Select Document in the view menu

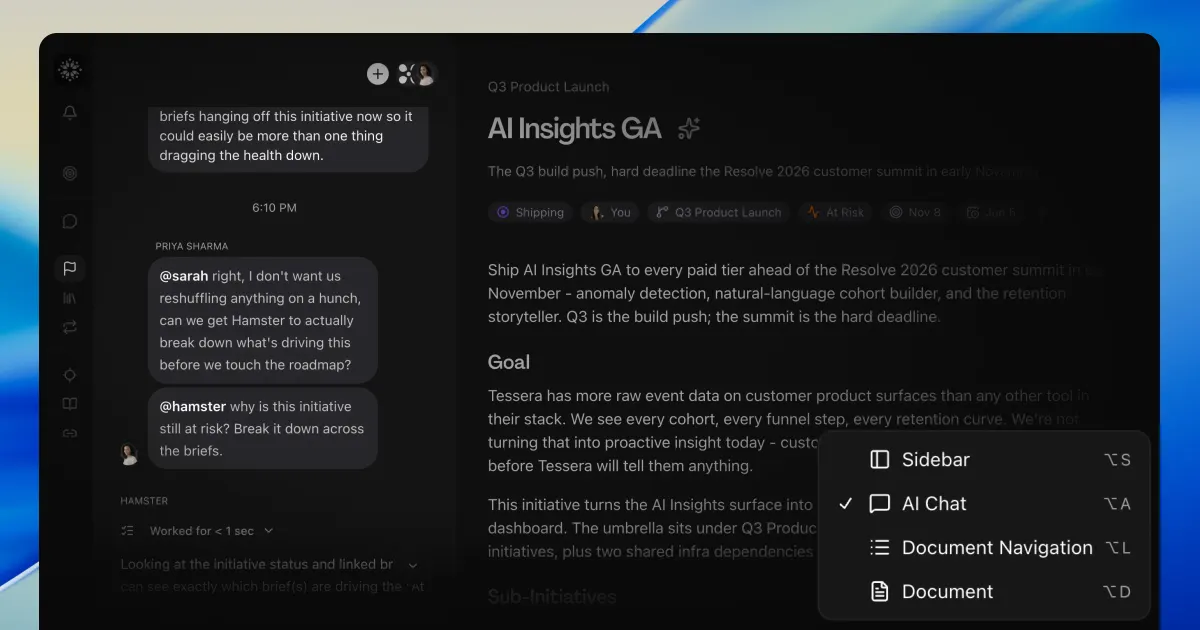984,592
